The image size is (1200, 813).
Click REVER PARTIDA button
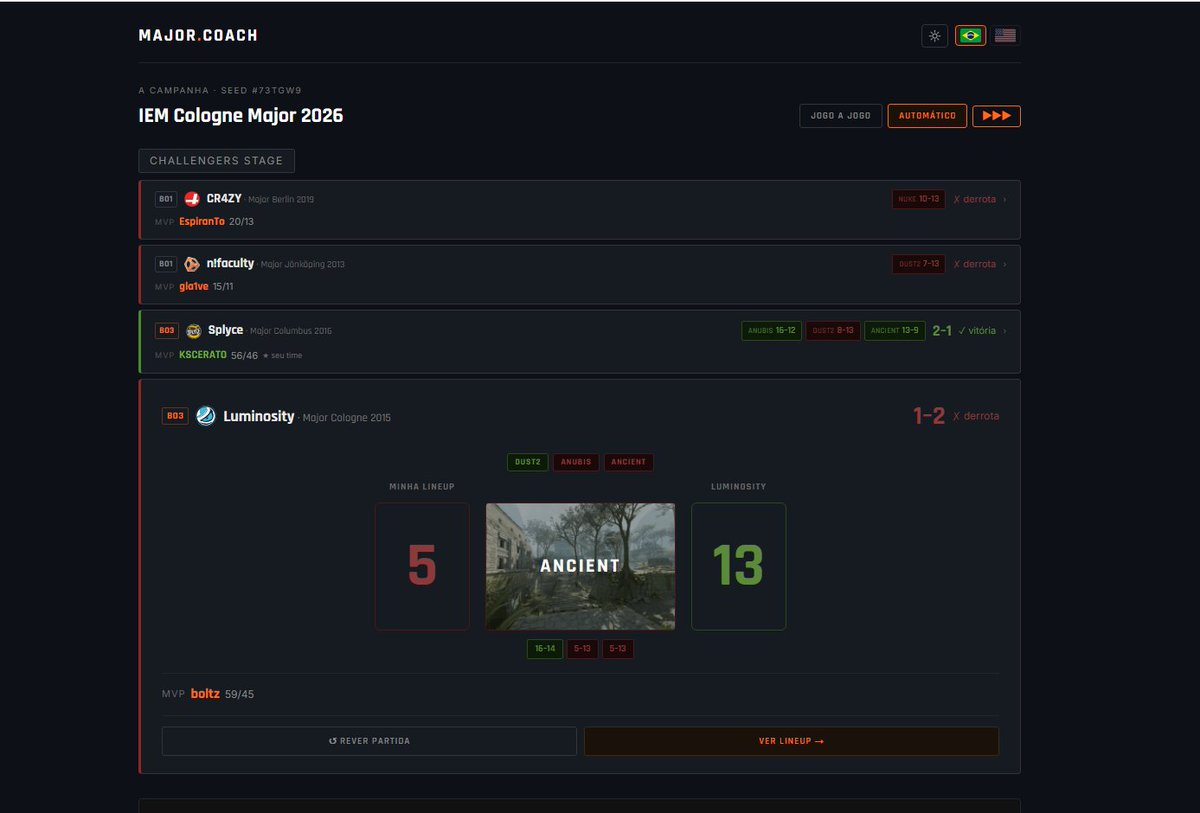click(x=369, y=741)
